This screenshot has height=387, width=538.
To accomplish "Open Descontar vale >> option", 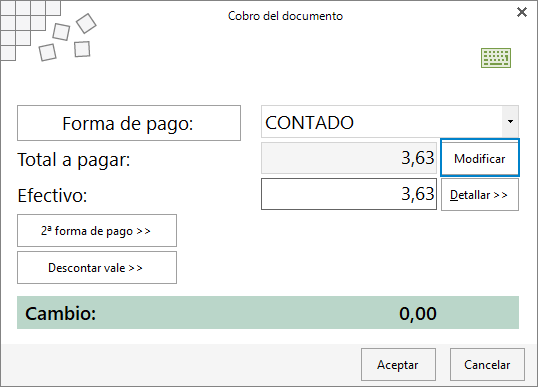I will click(97, 268).
